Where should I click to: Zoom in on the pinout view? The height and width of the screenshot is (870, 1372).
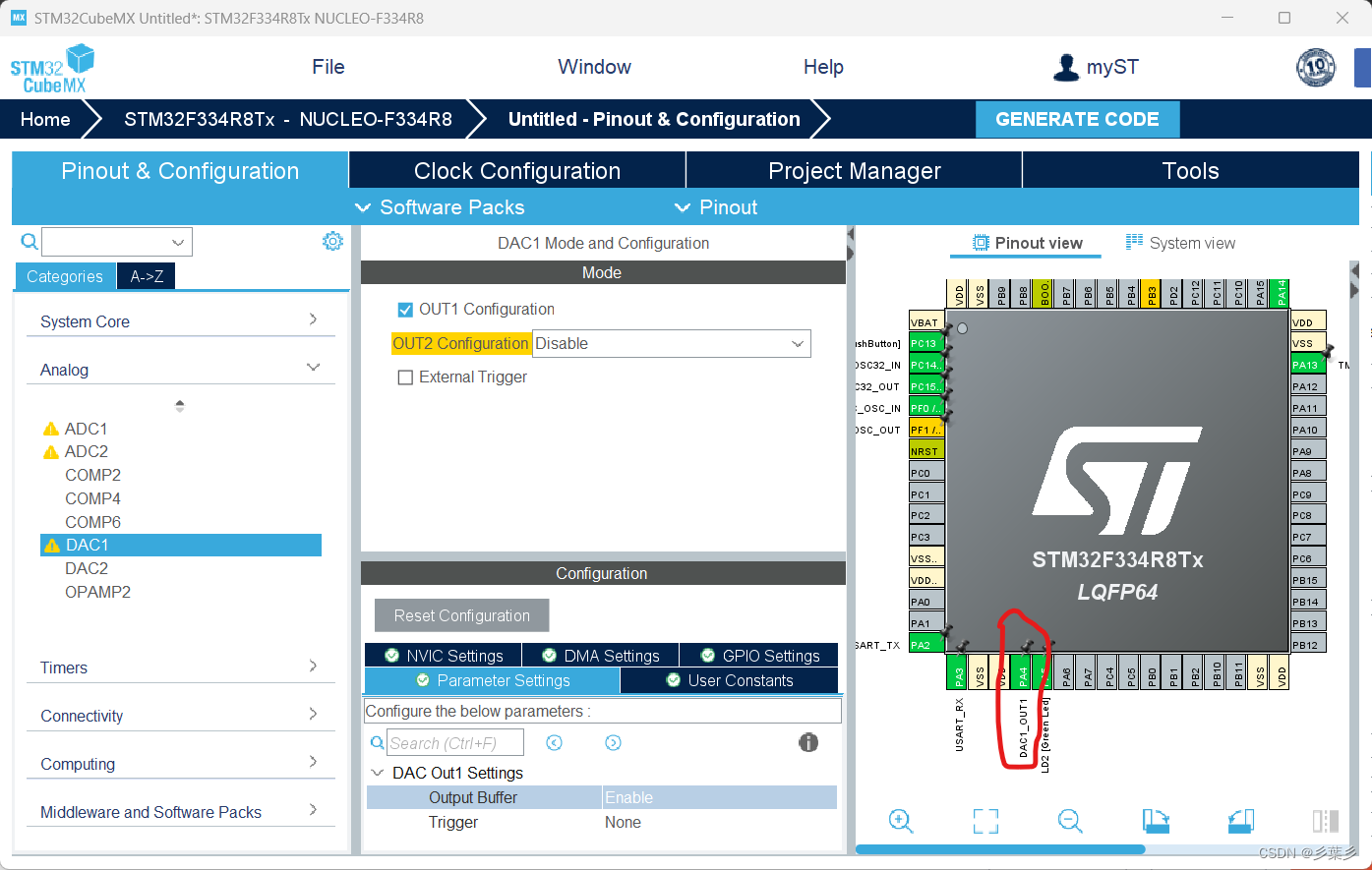[x=901, y=821]
